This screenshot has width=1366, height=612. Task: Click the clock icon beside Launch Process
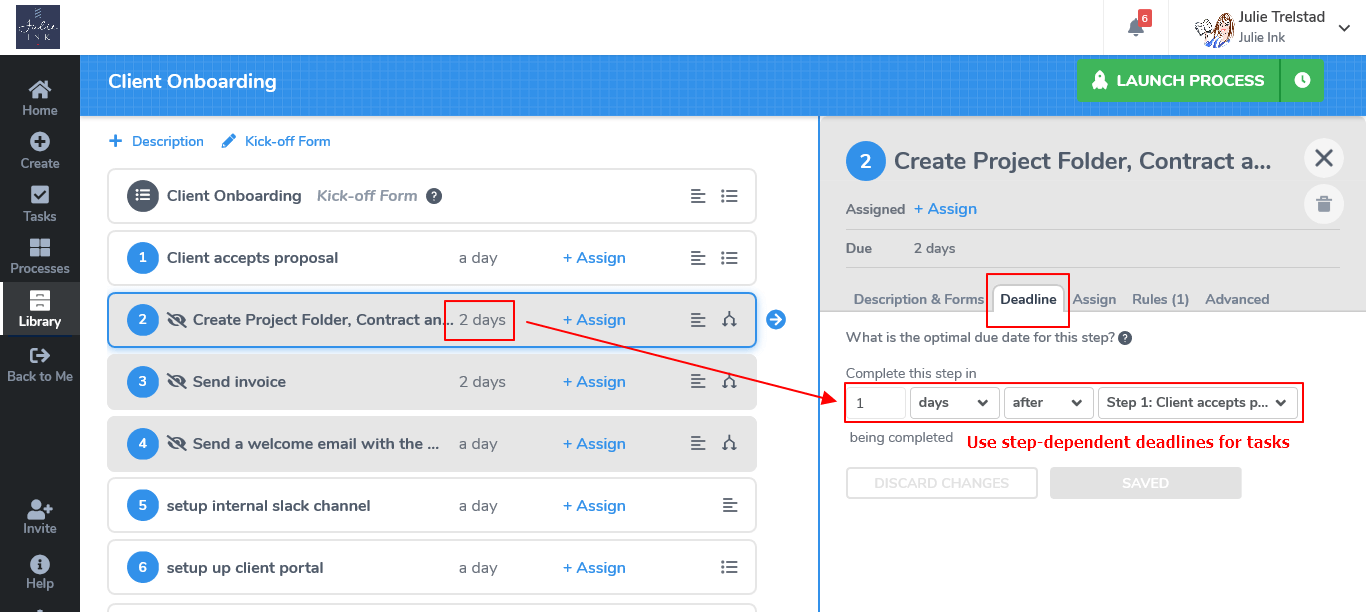click(1302, 81)
